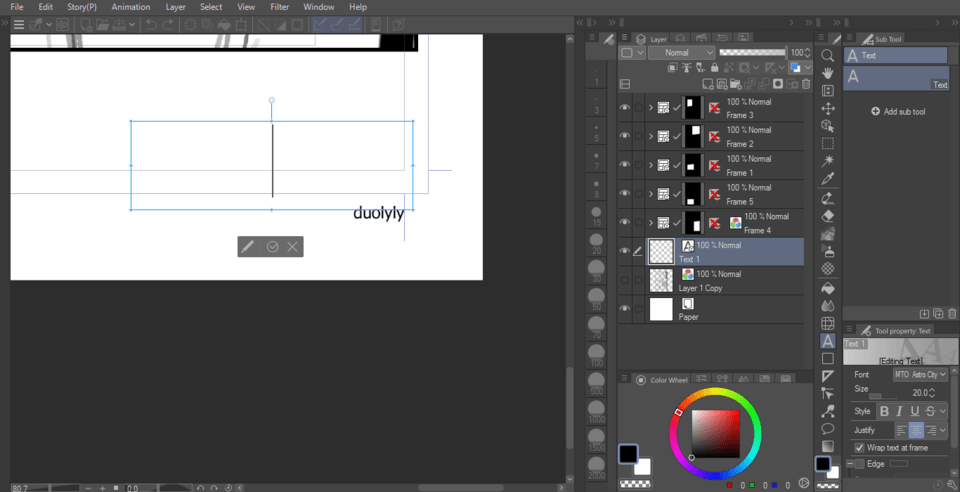The image size is (960, 492).
Task: Expand the Frame 2 folder
Action: tap(651, 137)
